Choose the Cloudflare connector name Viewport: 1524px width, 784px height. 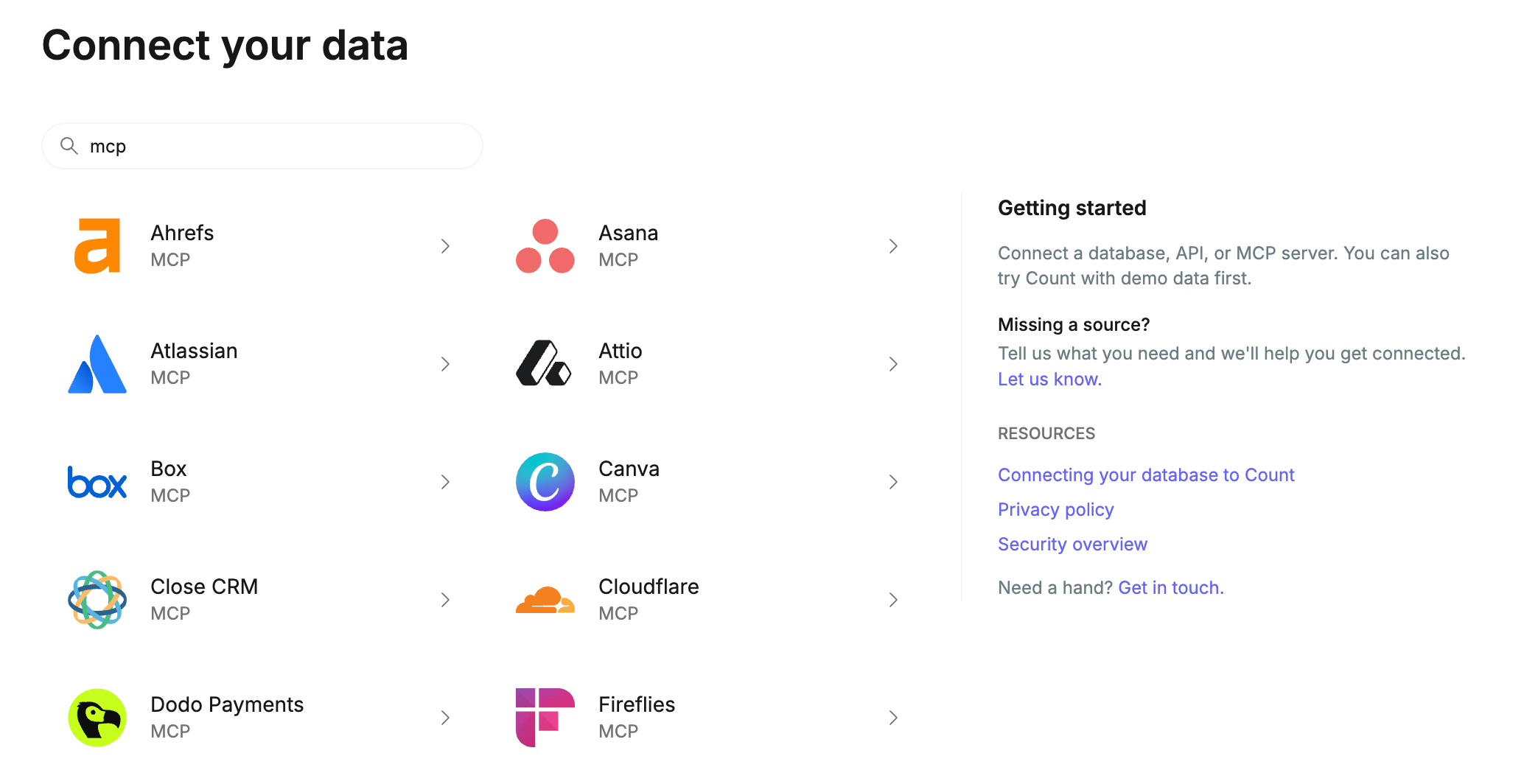click(649, 587)
